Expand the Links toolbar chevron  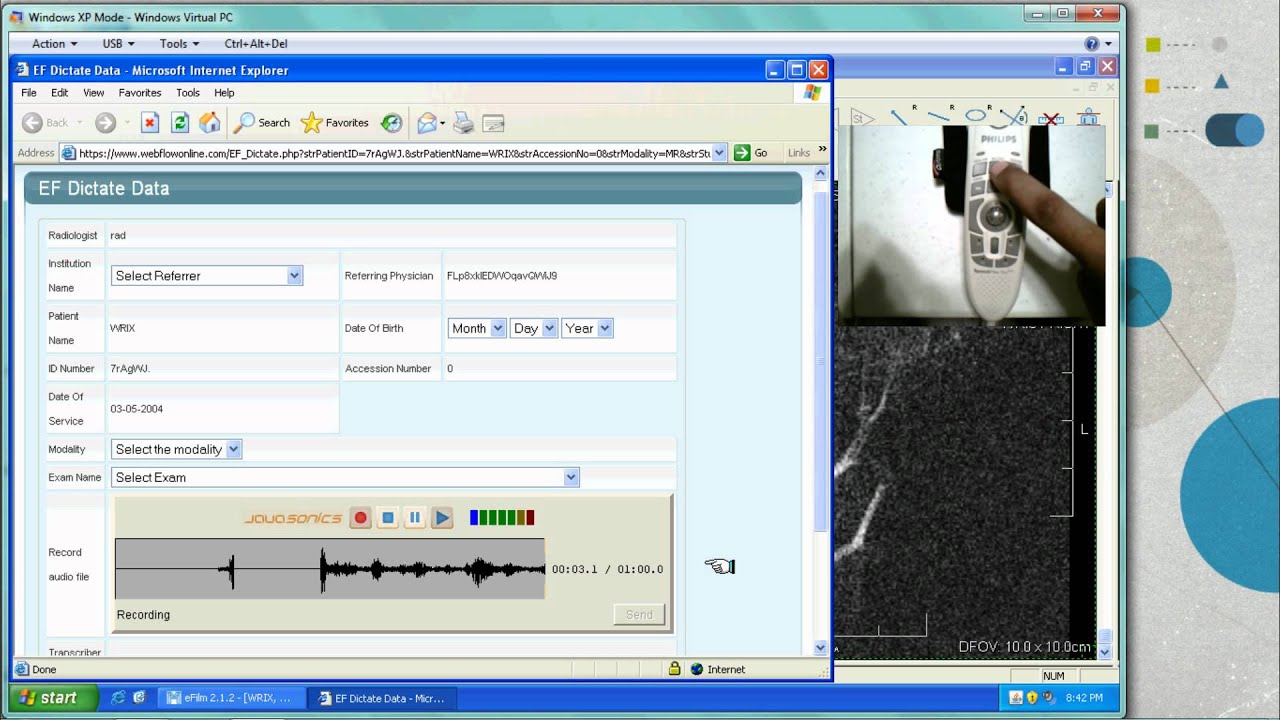click(823, 149)
